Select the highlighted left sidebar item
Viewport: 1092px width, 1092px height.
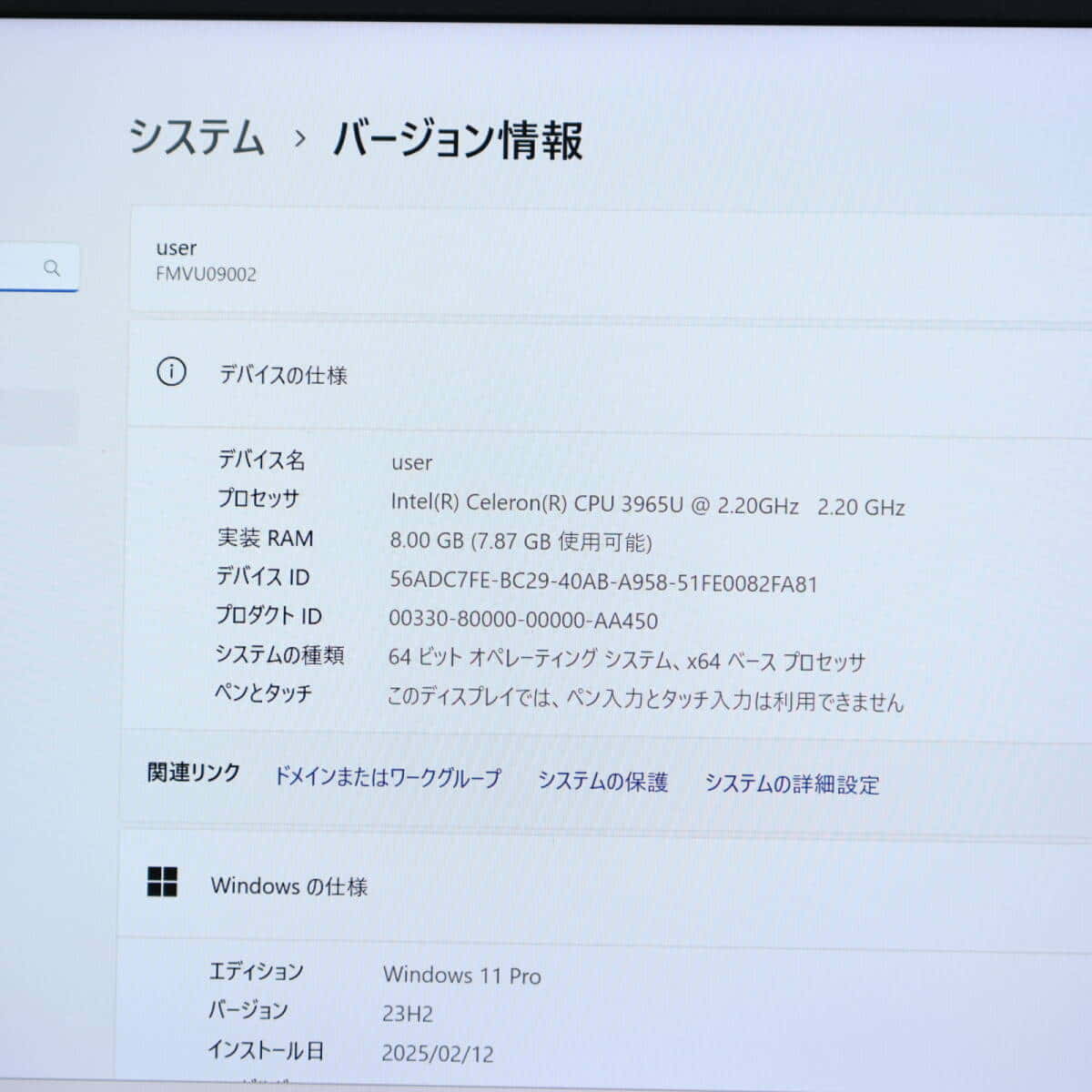39,418
